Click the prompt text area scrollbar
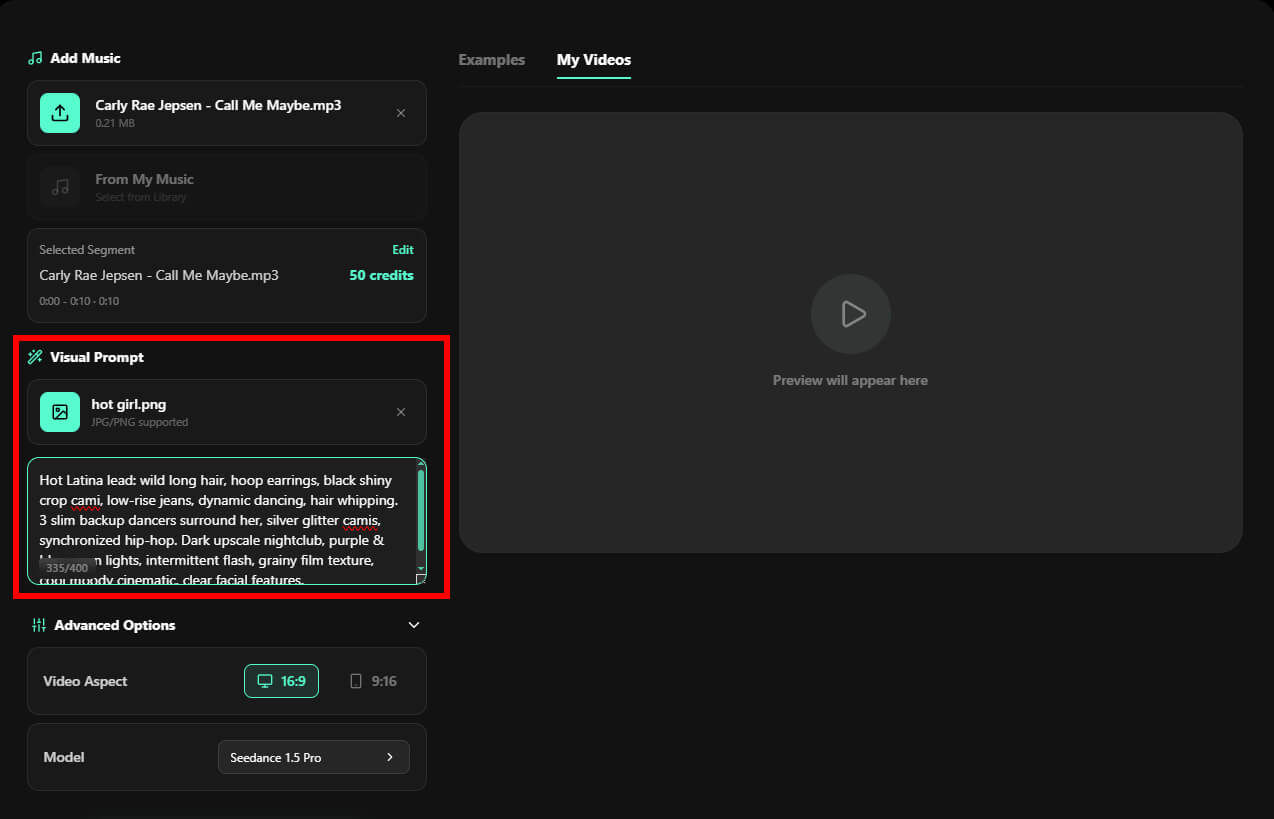Viewport: 1274px width, 819px height. 421,510
